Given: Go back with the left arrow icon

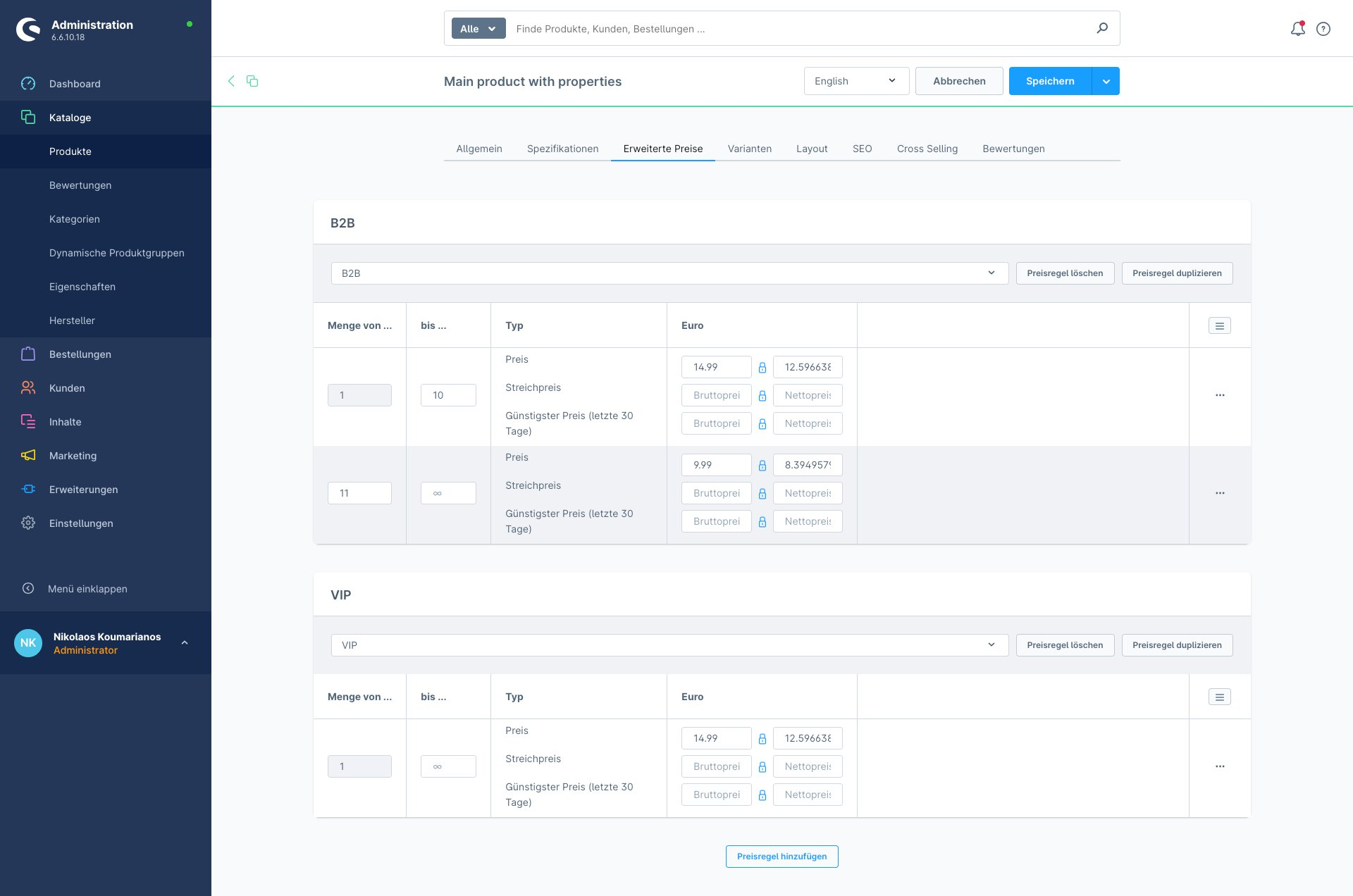Looking at the screenshot, I should click(x=231, y=81).
